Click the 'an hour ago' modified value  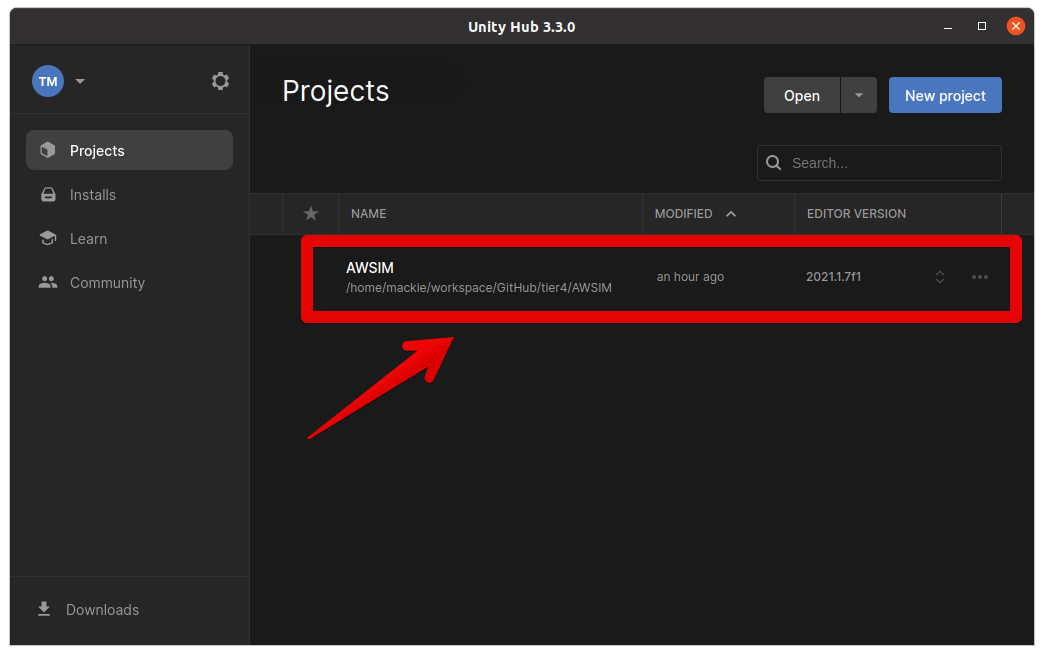pyautogui.click(x=690, y=277)
